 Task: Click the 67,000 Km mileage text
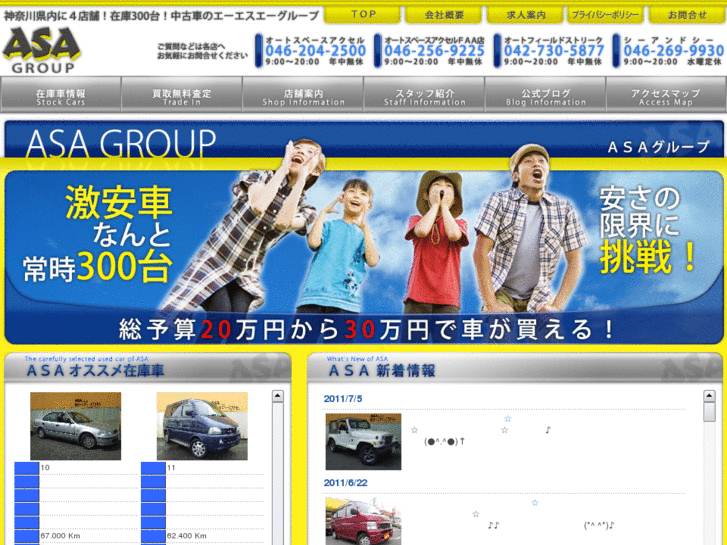60,536
